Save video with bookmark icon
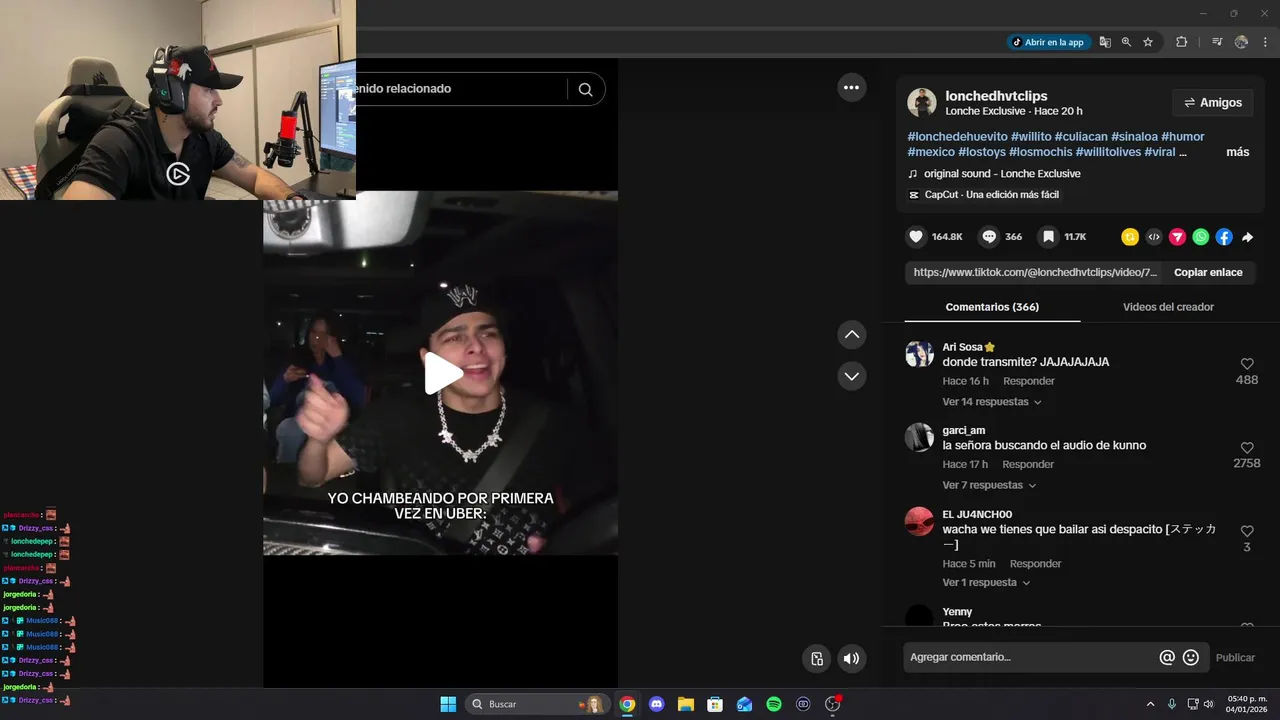The width and height of the screenshot is (1280, 720). [x=1048, y=237]
